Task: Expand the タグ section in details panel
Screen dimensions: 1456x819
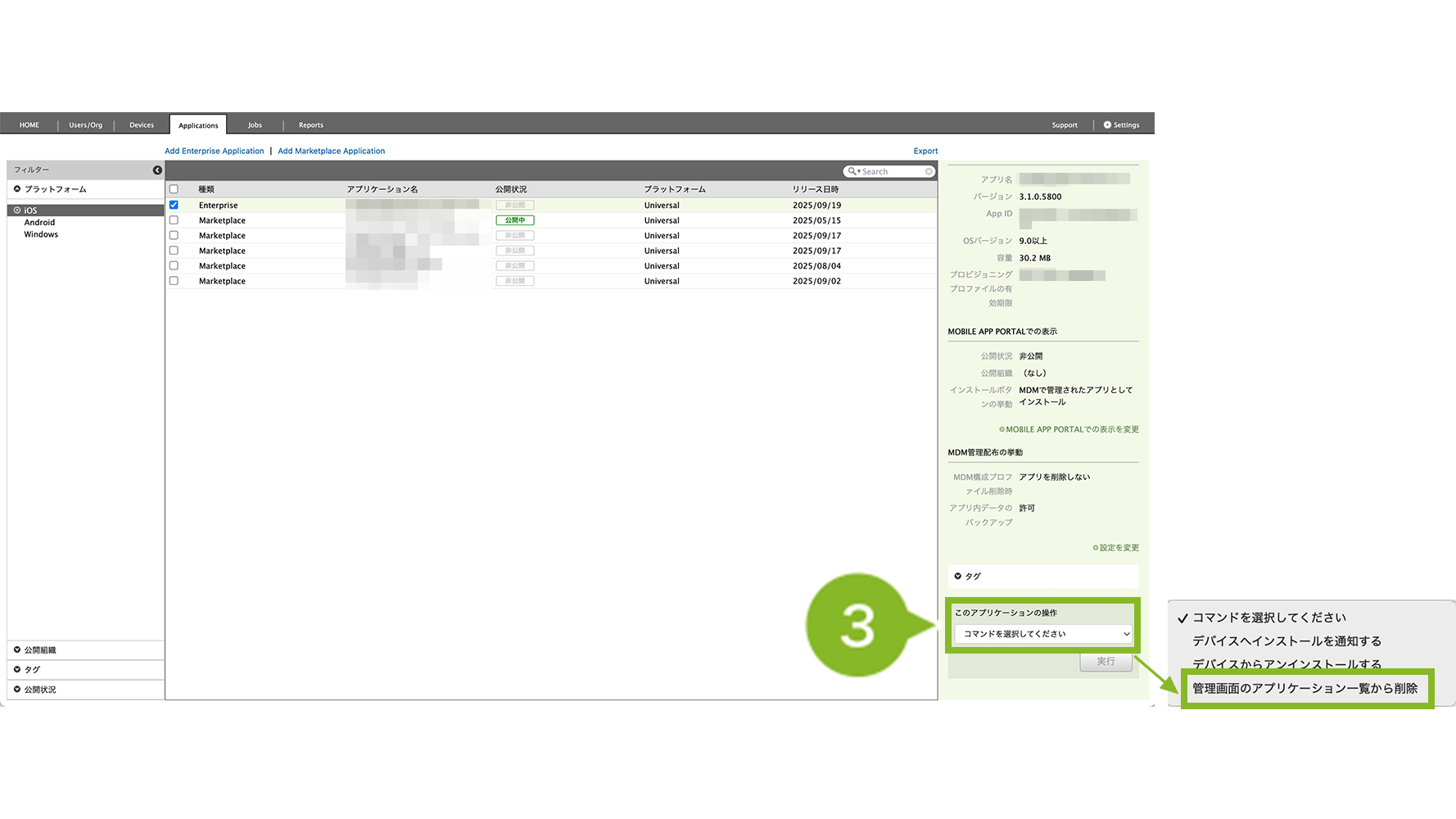Action: click(958, 577)
